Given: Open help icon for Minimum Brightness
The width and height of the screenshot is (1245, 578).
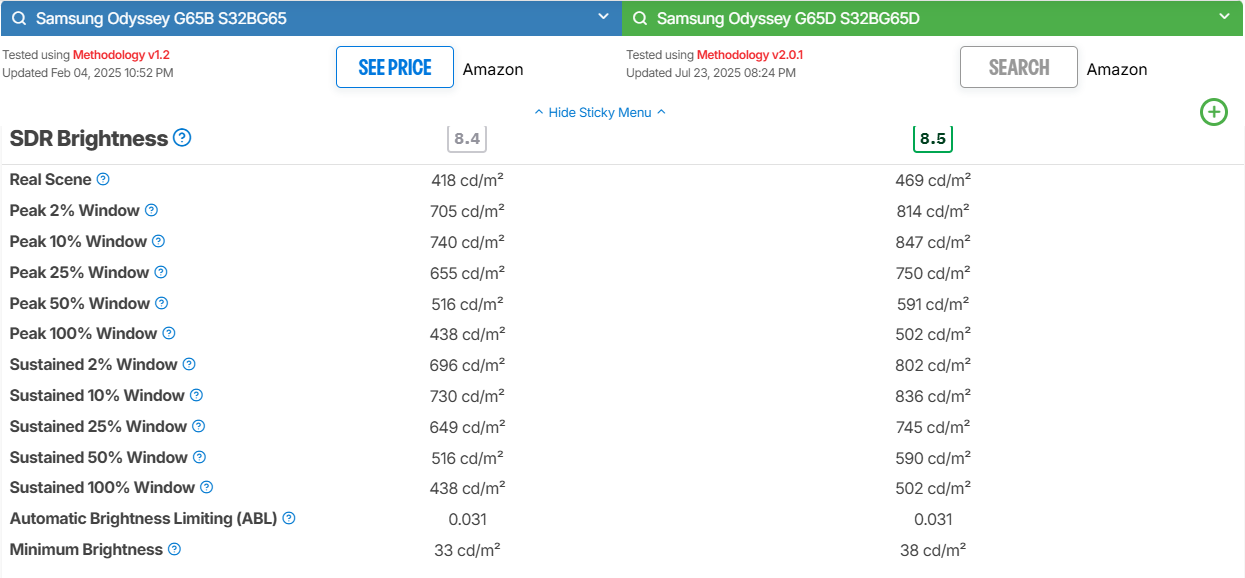Looking at the screenshot, I should (x=174, y=549).
